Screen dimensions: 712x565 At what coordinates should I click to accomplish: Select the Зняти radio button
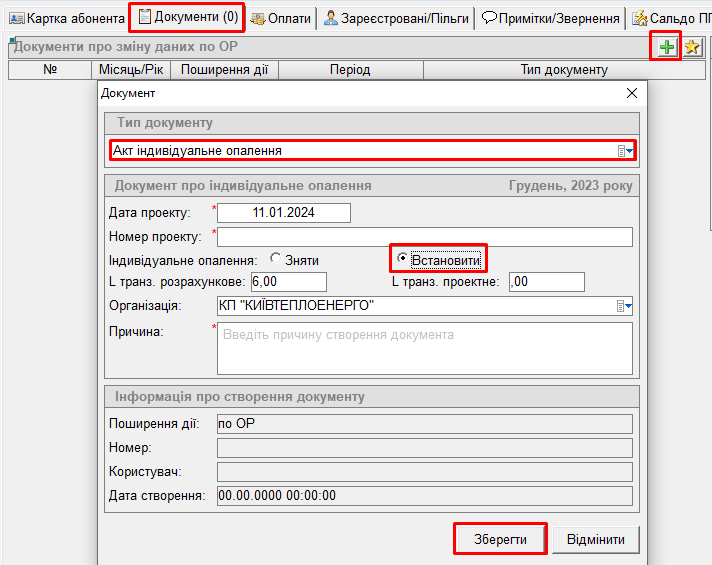click(275, 260)
